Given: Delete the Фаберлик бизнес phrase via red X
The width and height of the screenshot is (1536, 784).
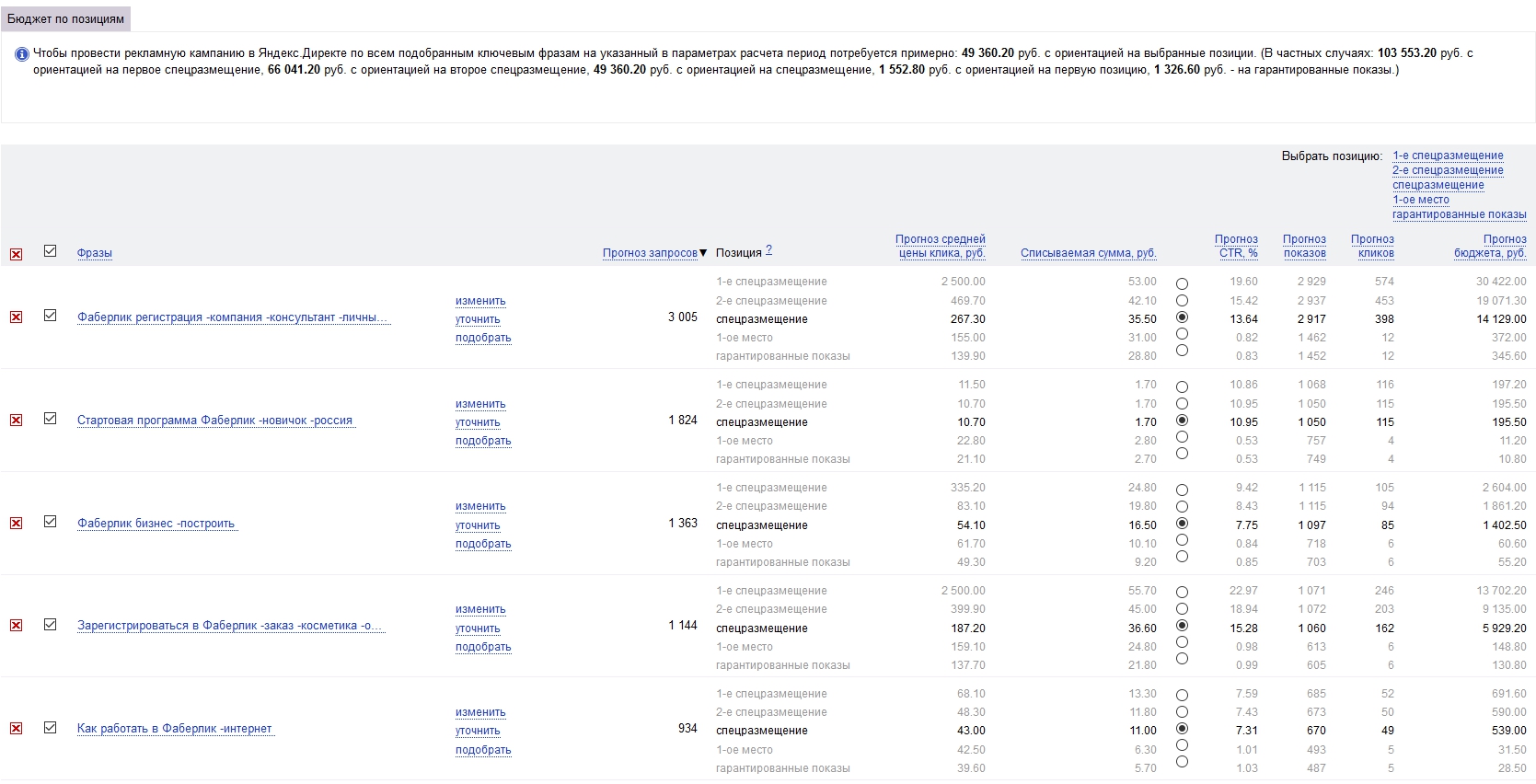Looking at the screenshot, I should pos(16,523).
